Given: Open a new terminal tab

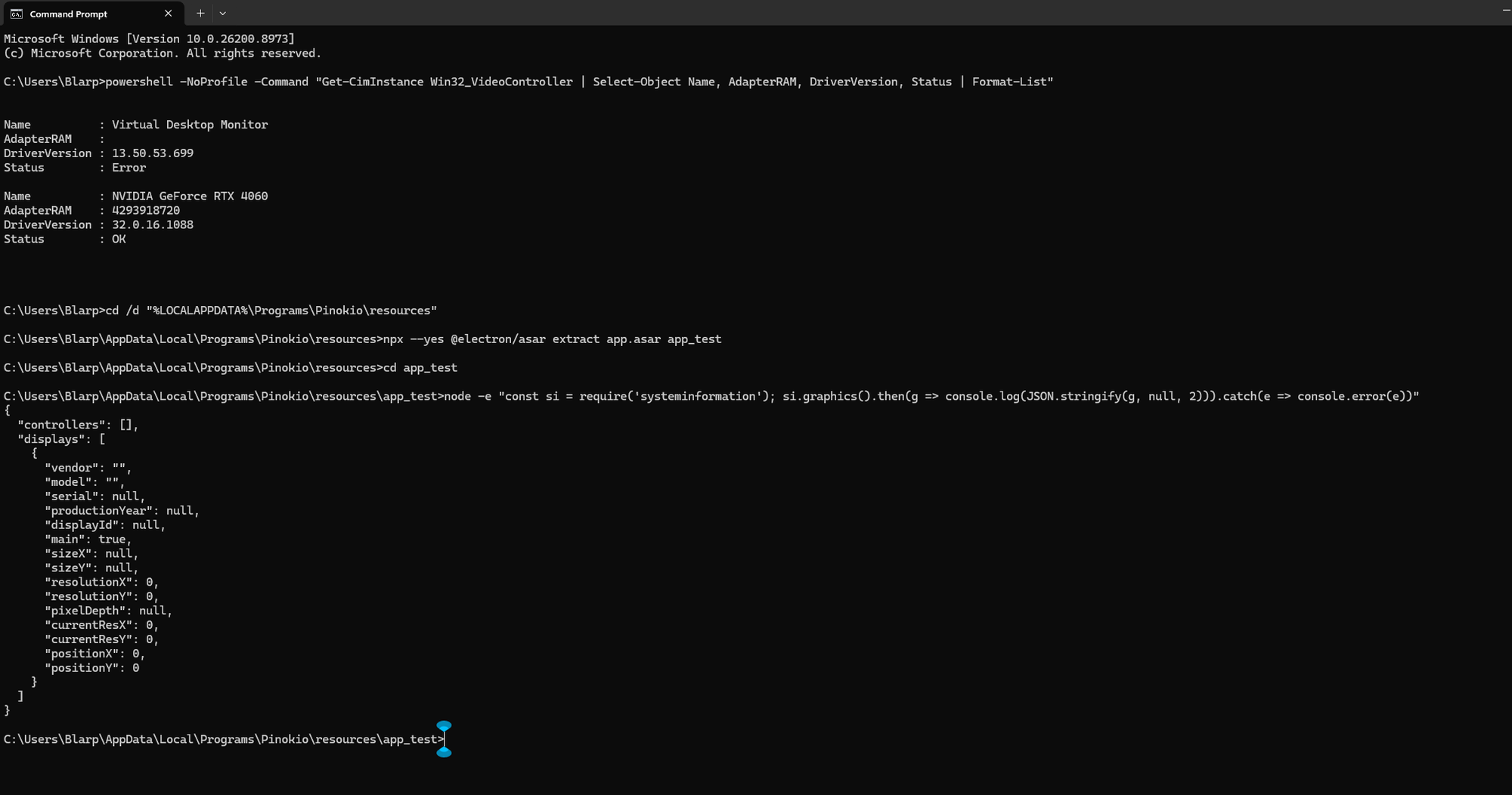Looking at the screenshot, I should [200, 14].
